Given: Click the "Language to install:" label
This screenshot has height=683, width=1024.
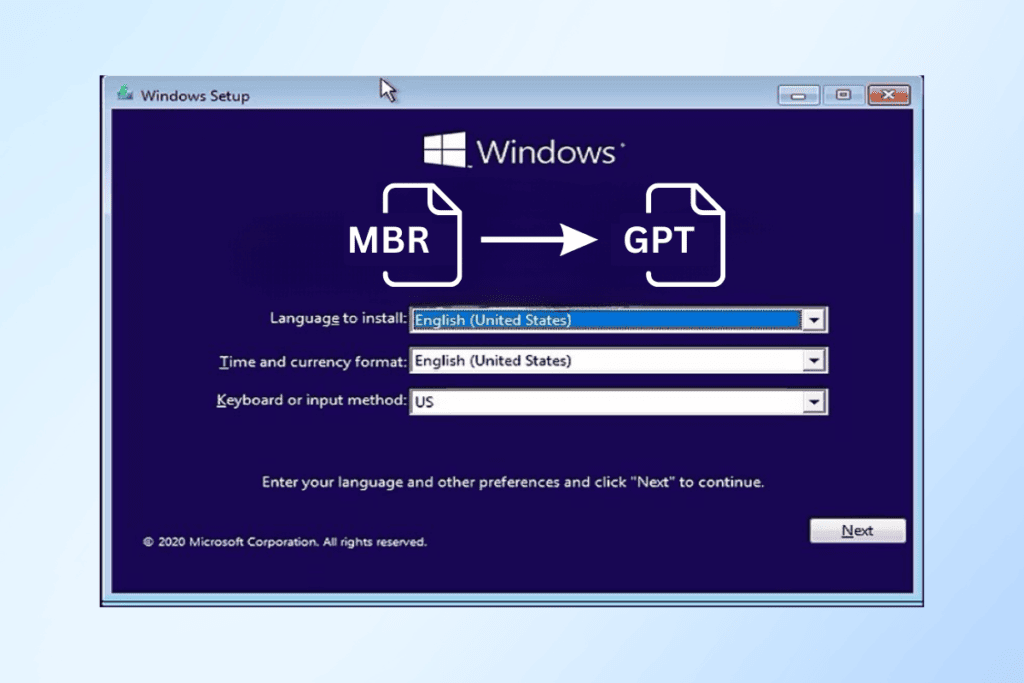Looking at the screenshot, I should [338, 319].
